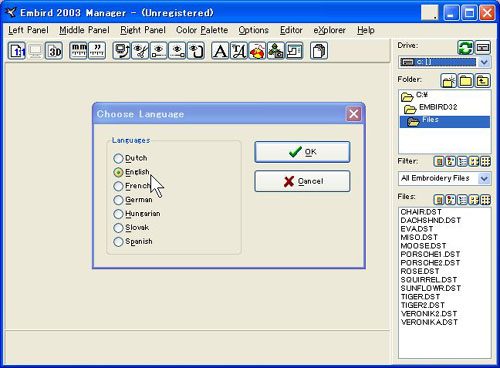Click the new folder icon beside Folder

click(x=448, y=81)
